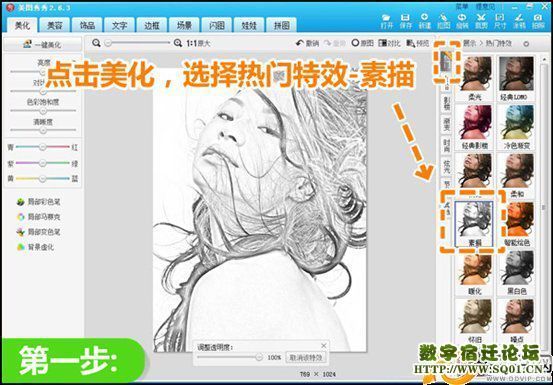Open the 尺寸 resize tool
Screen dimensions: 553x385
click(x=500, y=22)
